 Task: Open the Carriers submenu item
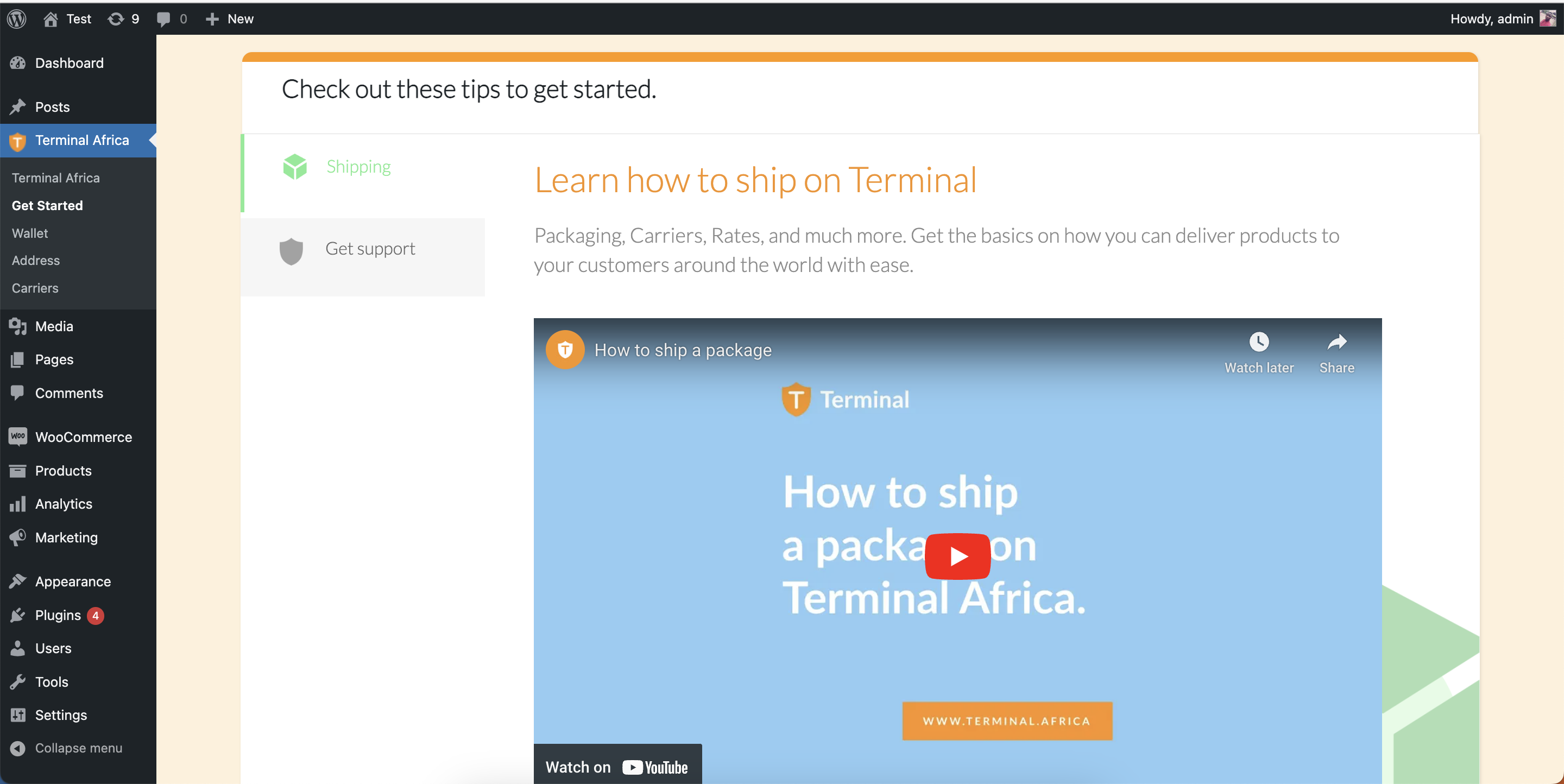point(35,288)
